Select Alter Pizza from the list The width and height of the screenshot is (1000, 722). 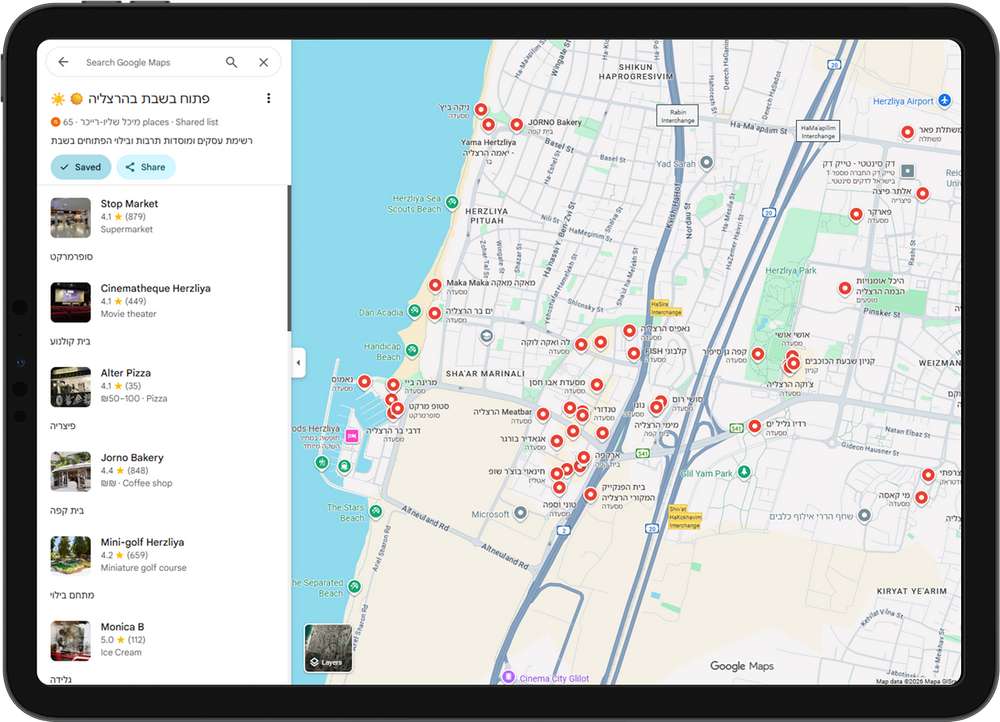pos(126,373)
